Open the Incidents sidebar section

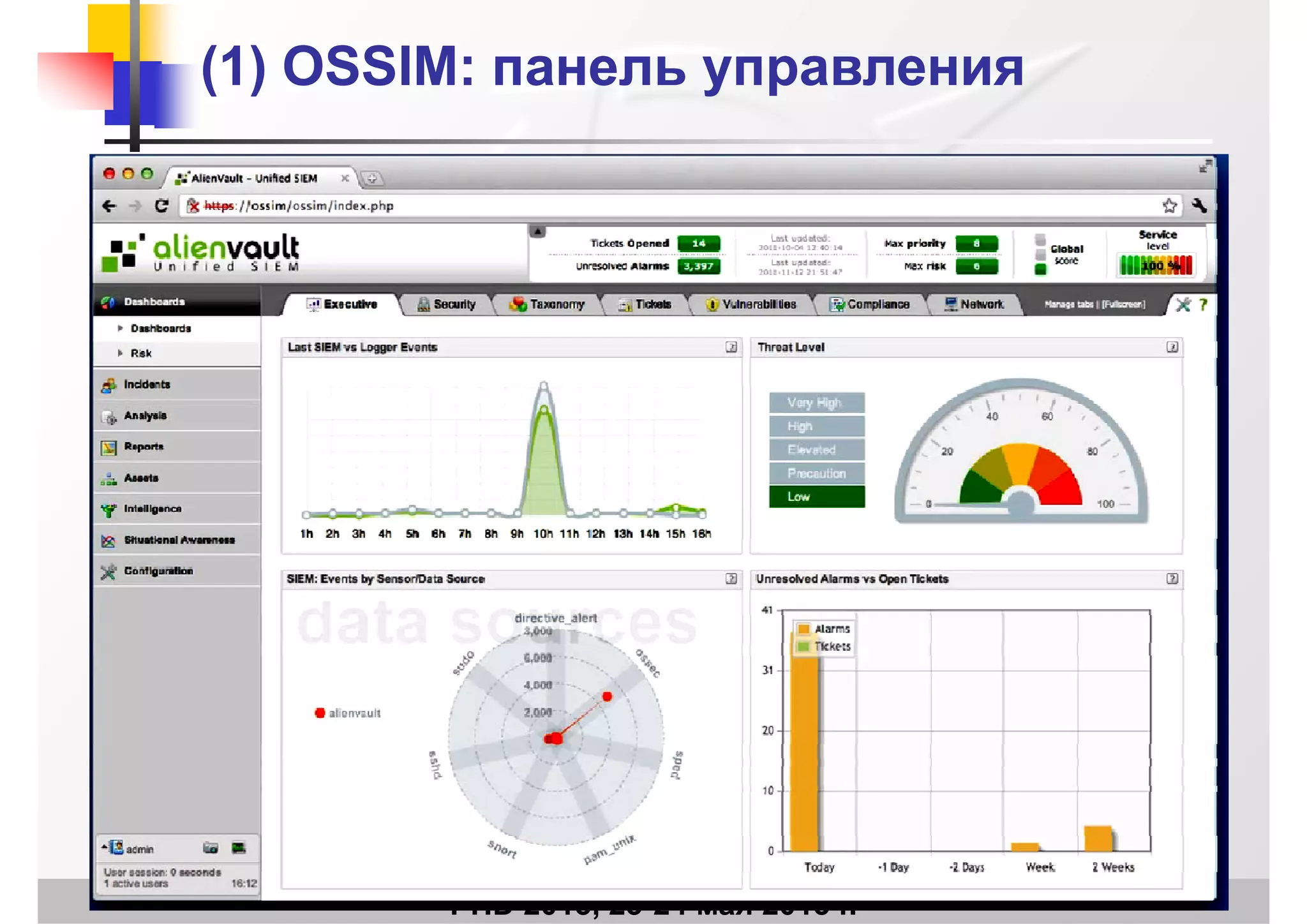(x=177, y=384)
